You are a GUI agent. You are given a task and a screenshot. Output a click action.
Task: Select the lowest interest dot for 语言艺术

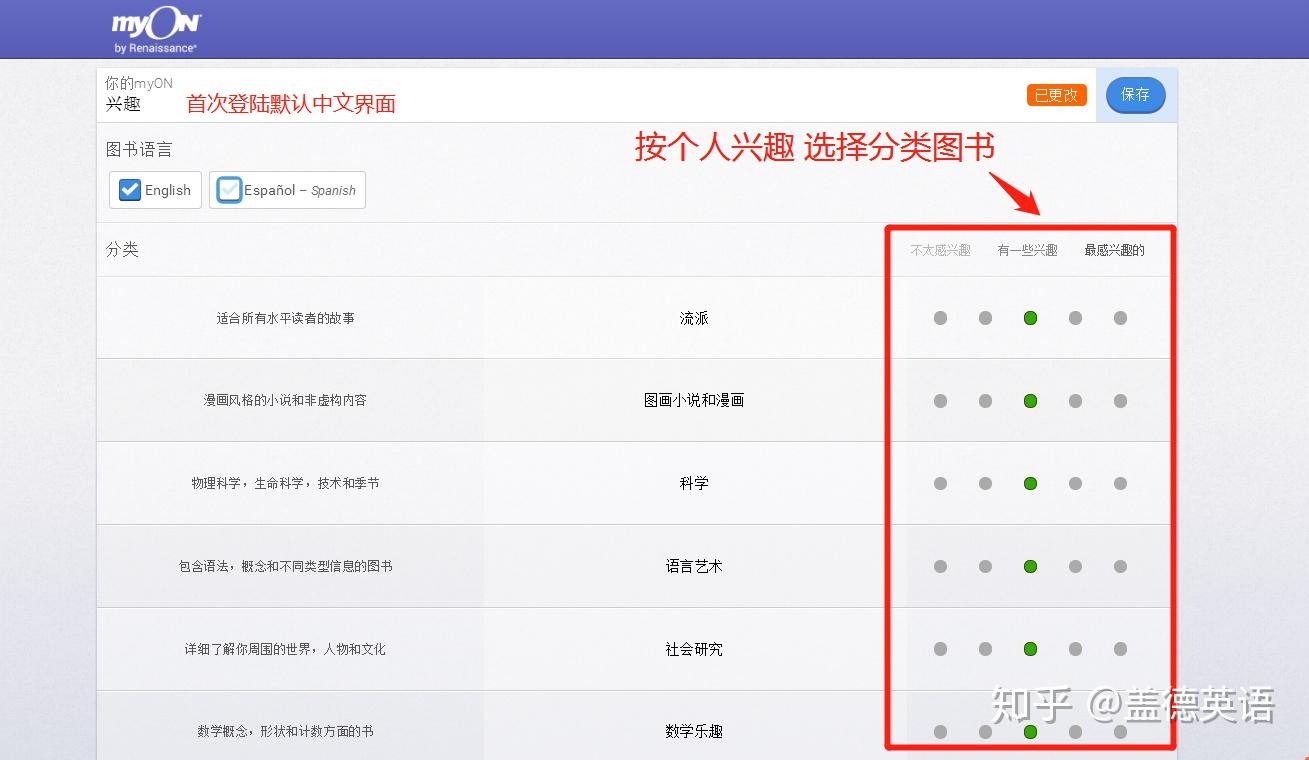[x=940, y=566]
